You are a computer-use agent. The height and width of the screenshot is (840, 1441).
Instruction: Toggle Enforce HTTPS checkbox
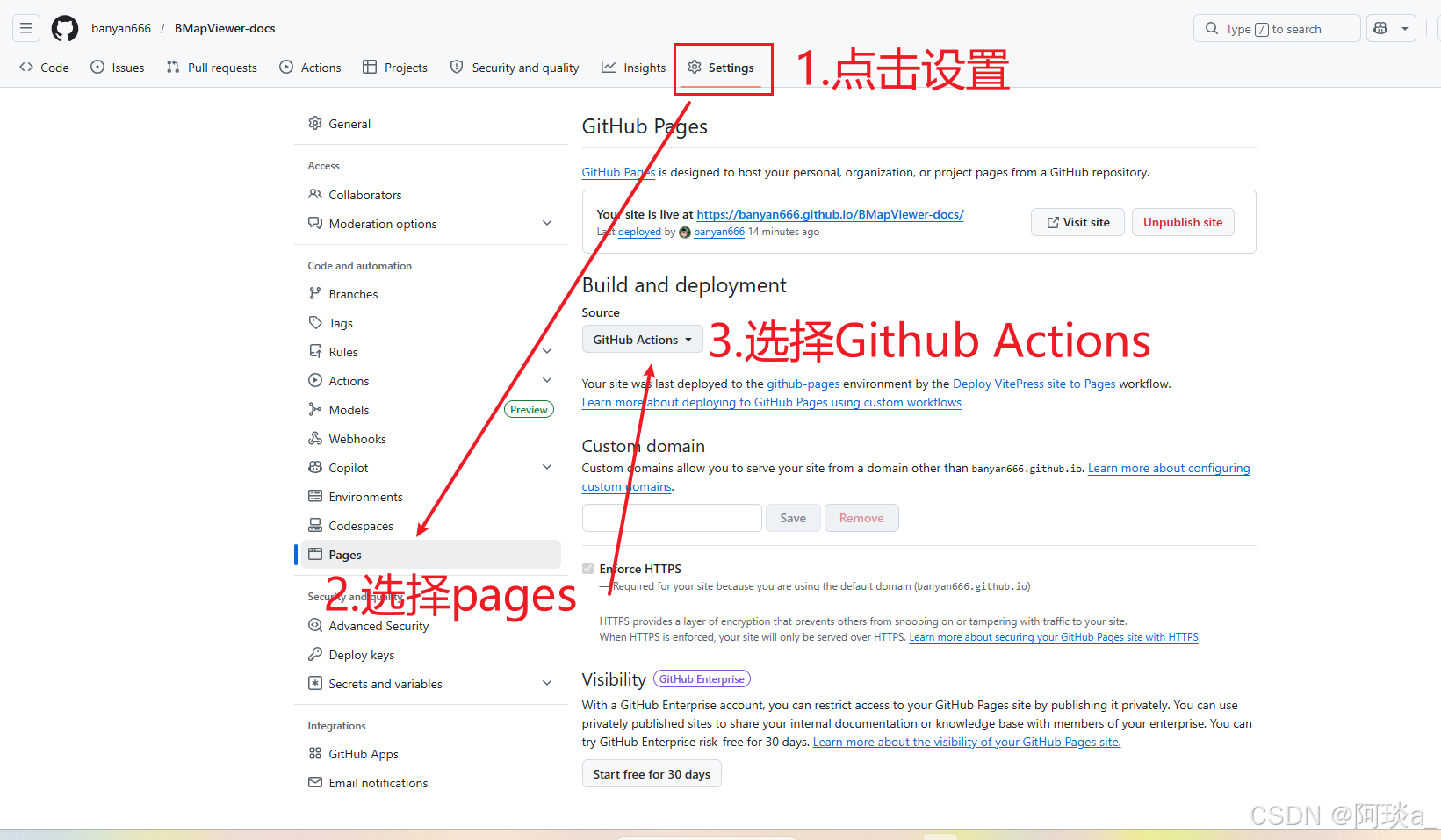[588, 569]
